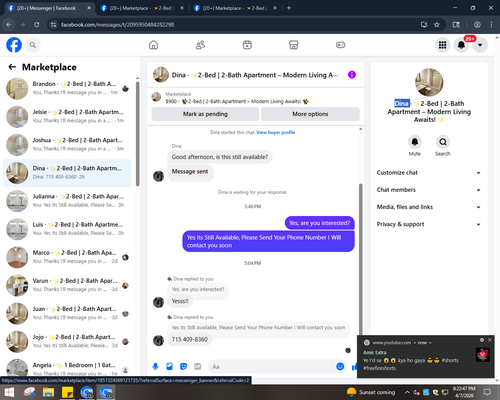Open YouTube notification settings gear
Image resolution: width=500 pixels, height=400 pixels.
pyautogui.click(x=482, y=340)
